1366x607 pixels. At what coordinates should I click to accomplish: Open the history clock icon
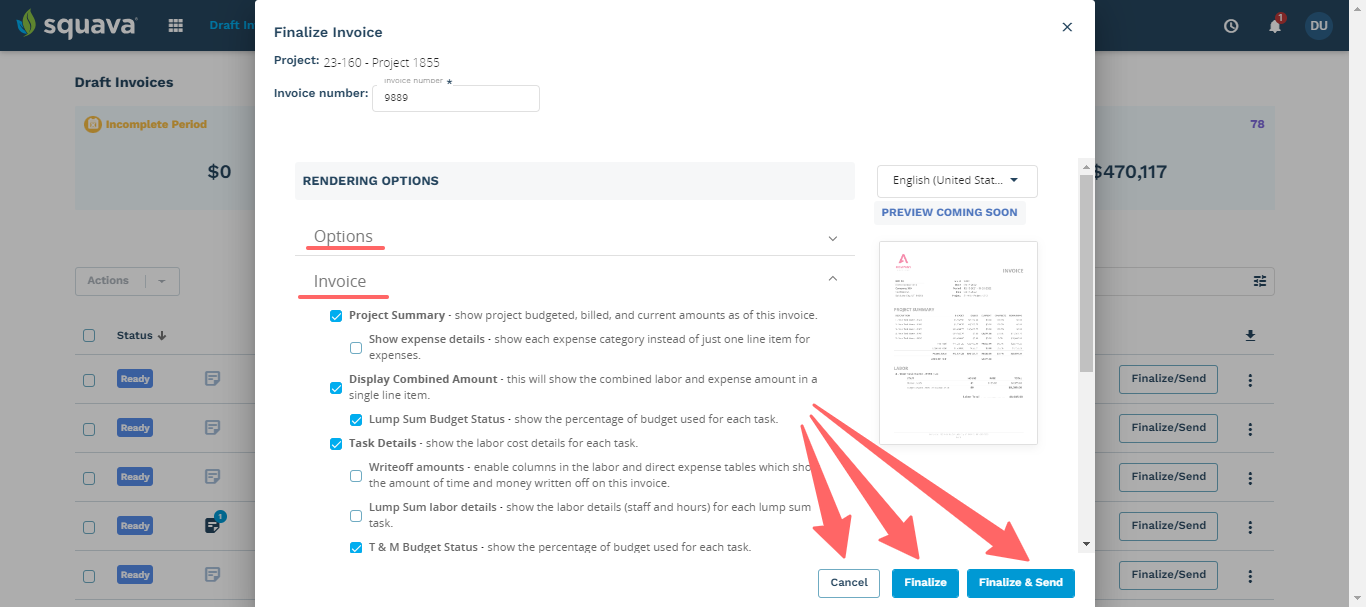click(x=1230, y=25)
